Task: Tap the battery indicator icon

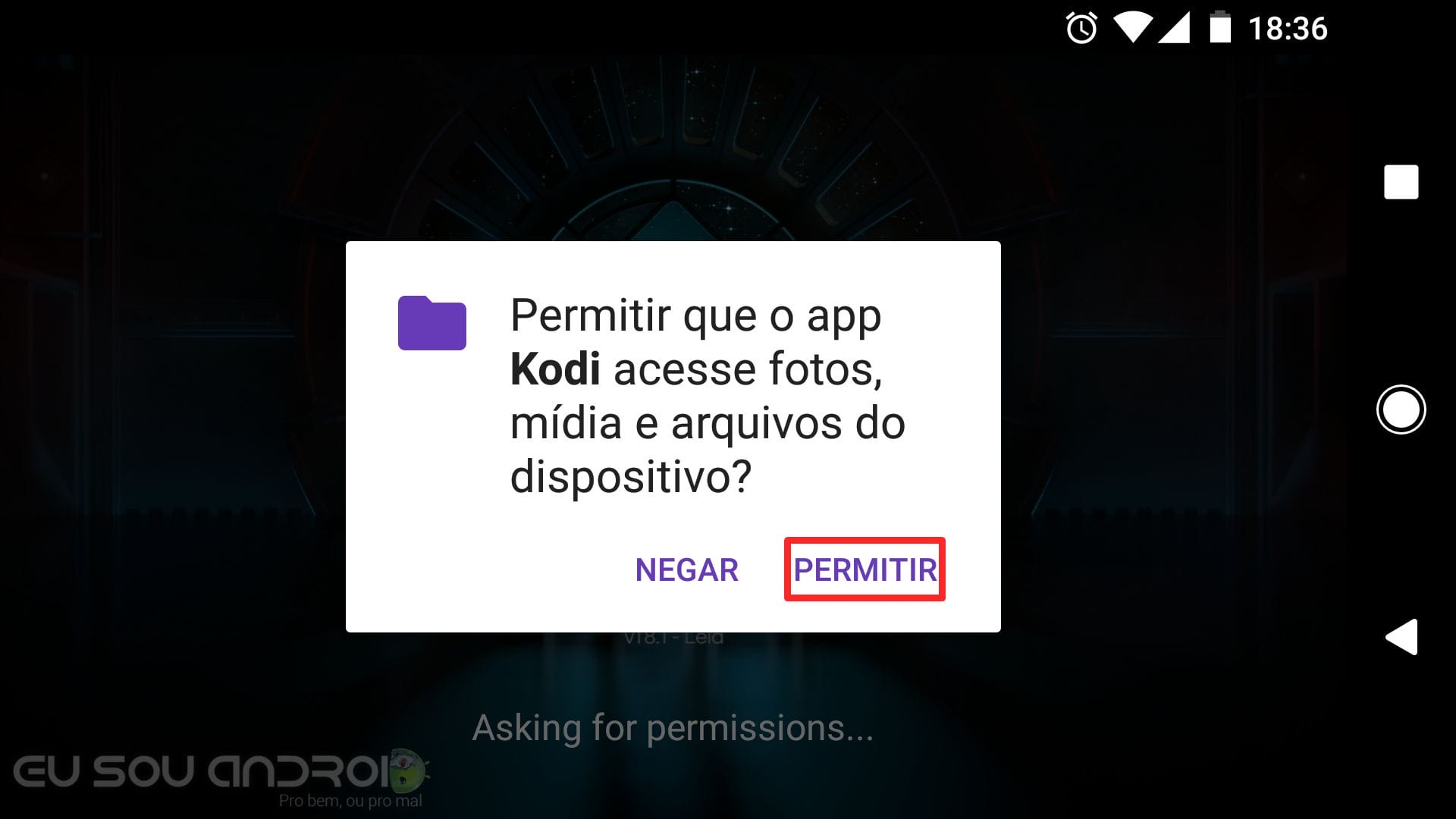Action: (1220, 27)
